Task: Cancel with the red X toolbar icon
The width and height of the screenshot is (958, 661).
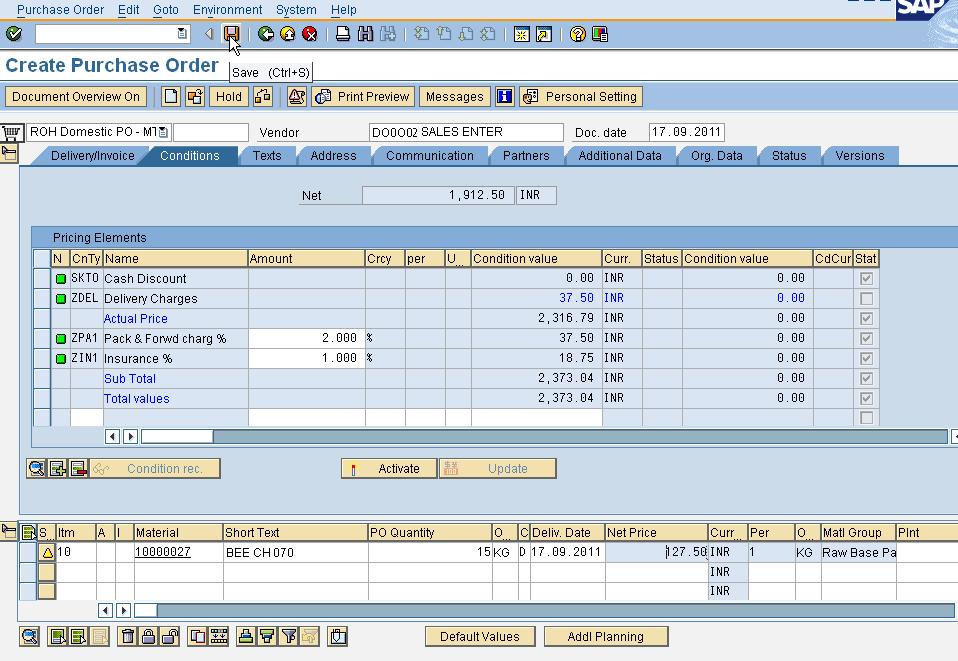Action: [x=310, y=33]
